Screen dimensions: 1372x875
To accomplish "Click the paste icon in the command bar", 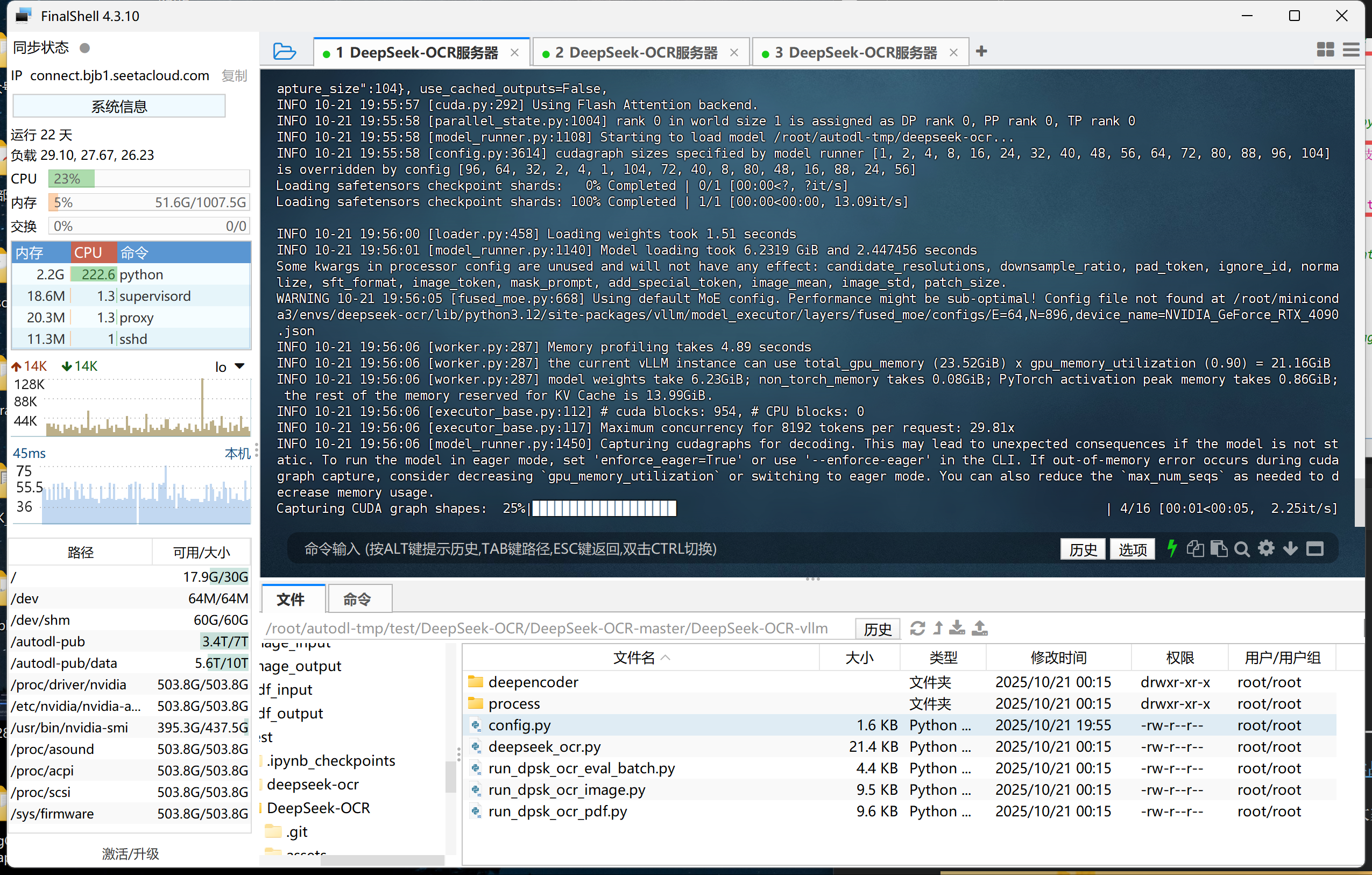I will coord(1218,549).
